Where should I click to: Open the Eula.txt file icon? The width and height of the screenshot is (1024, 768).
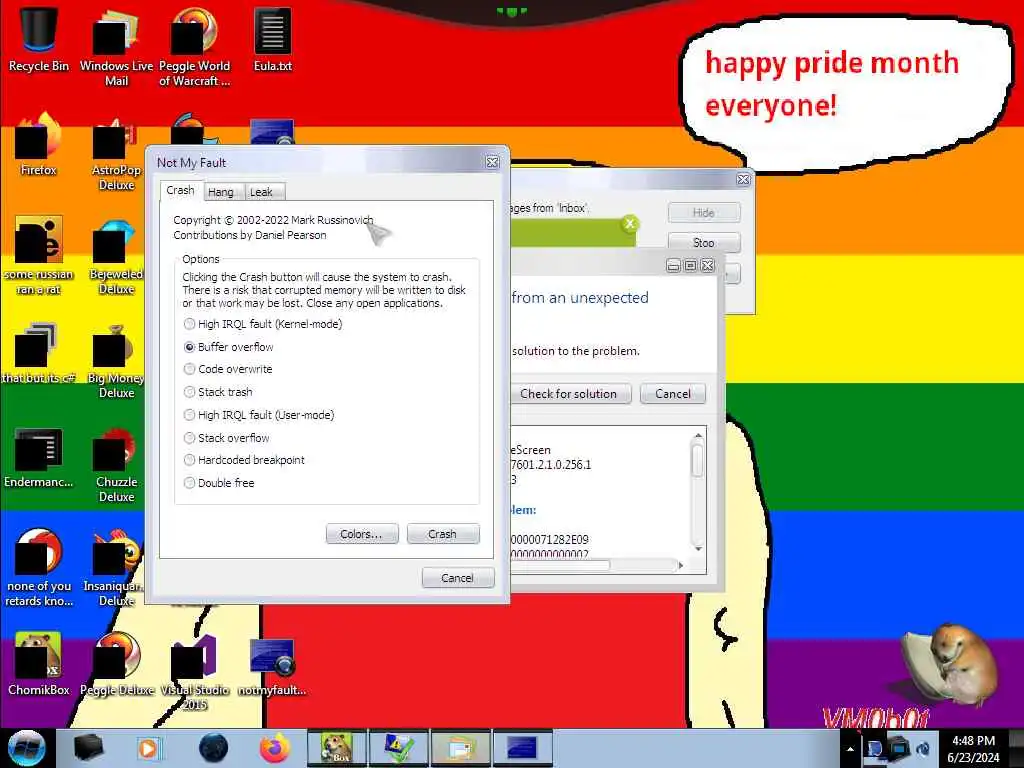point(272,38)
